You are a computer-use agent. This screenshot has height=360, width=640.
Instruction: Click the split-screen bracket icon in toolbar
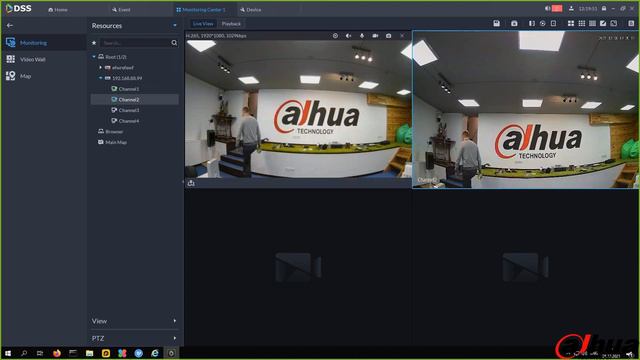click(532, 23)
